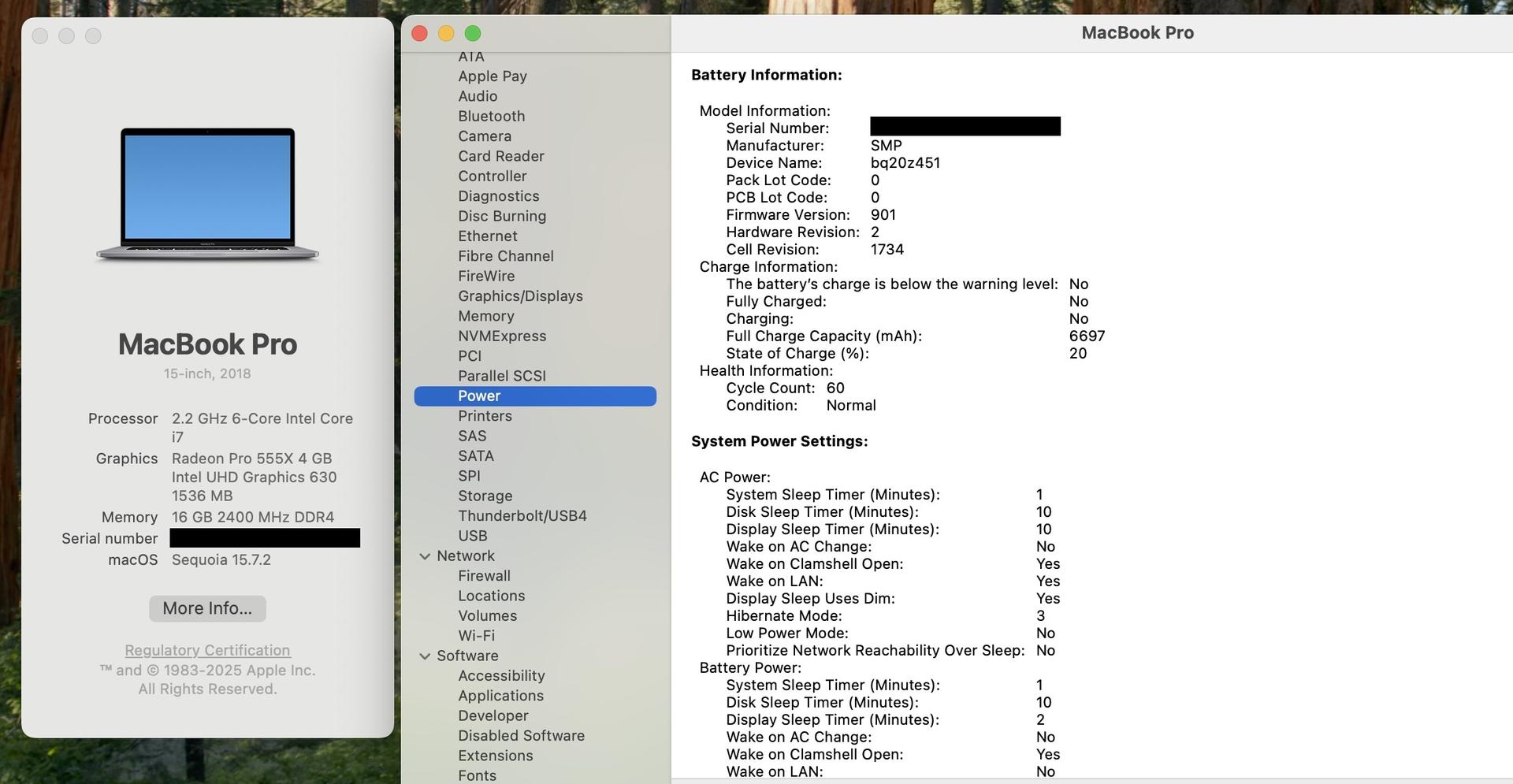Show Printers information

click(x=485, y=416)
